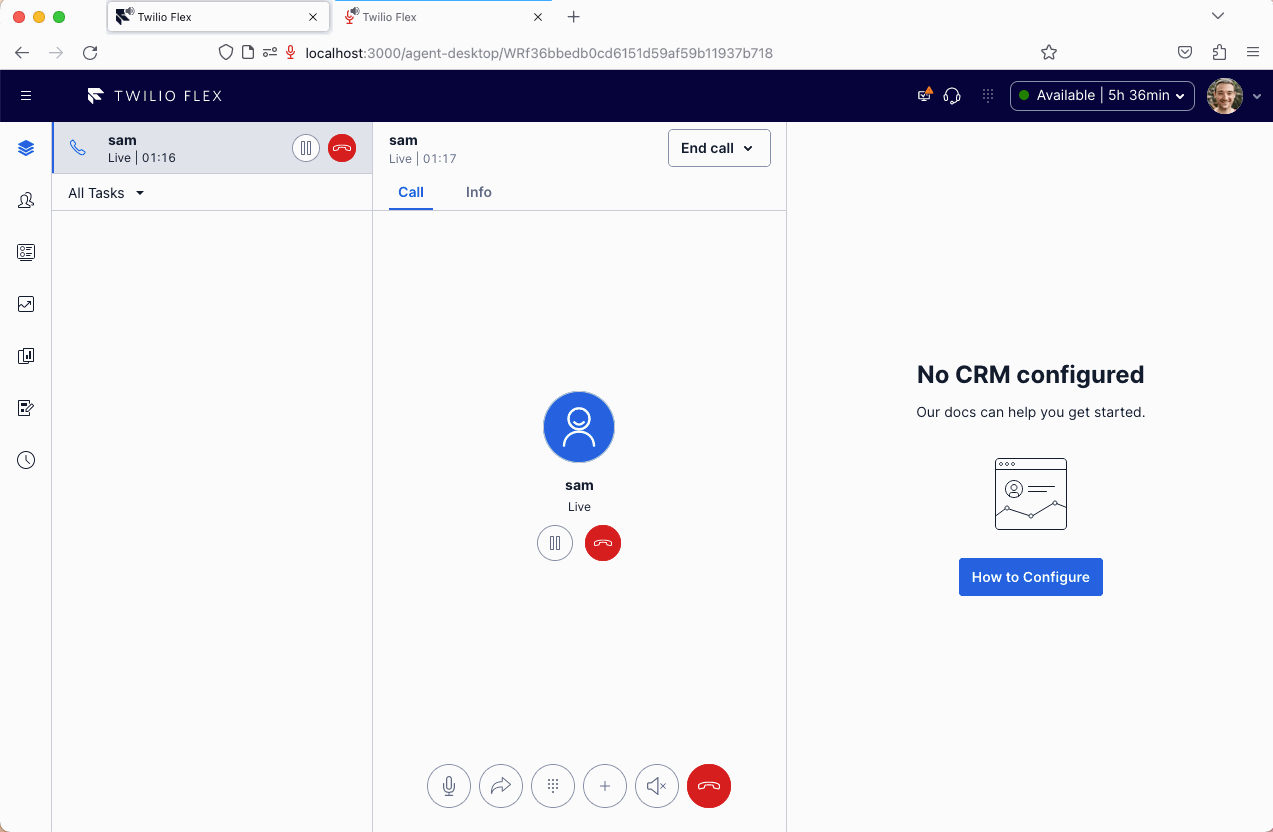Open the browser extensions puzzle icon

(1219, 53)
